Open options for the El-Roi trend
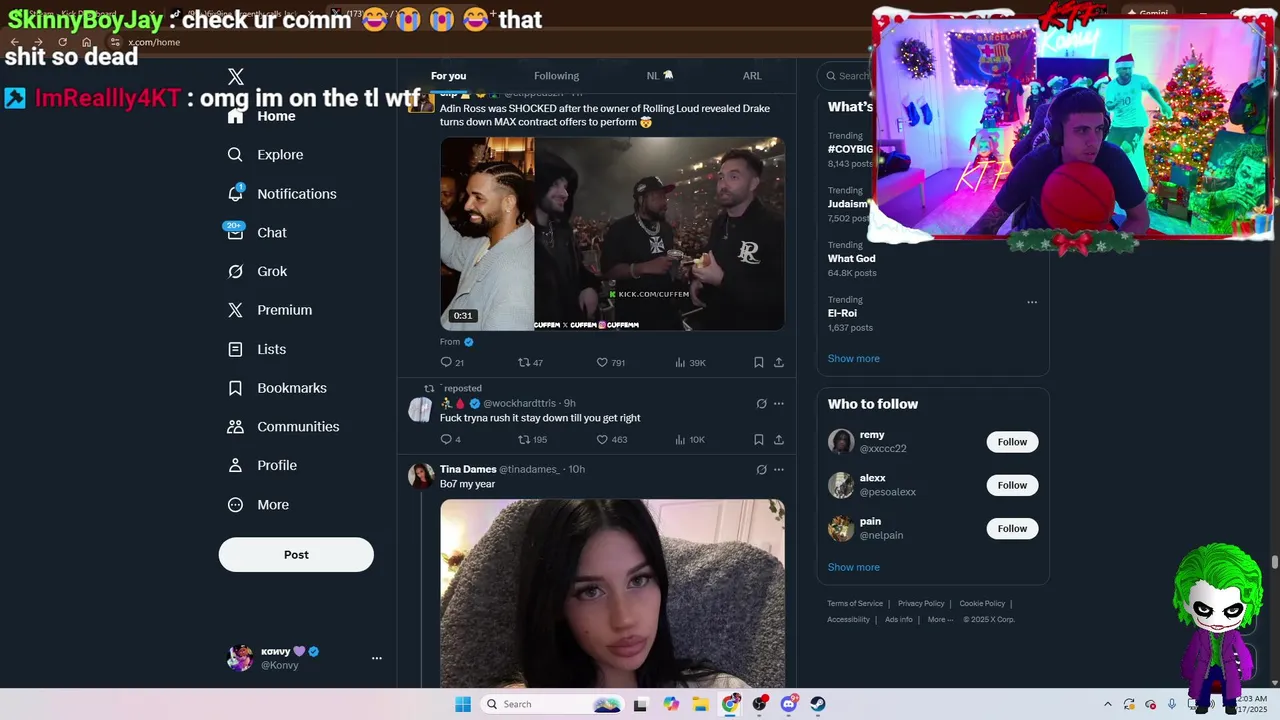 (x=1032, y=302)
